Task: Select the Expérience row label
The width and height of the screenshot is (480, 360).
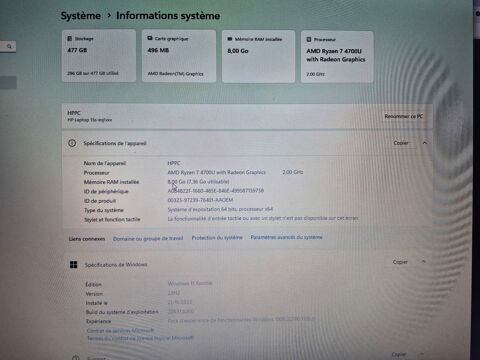Action: [x=98, y=321]
